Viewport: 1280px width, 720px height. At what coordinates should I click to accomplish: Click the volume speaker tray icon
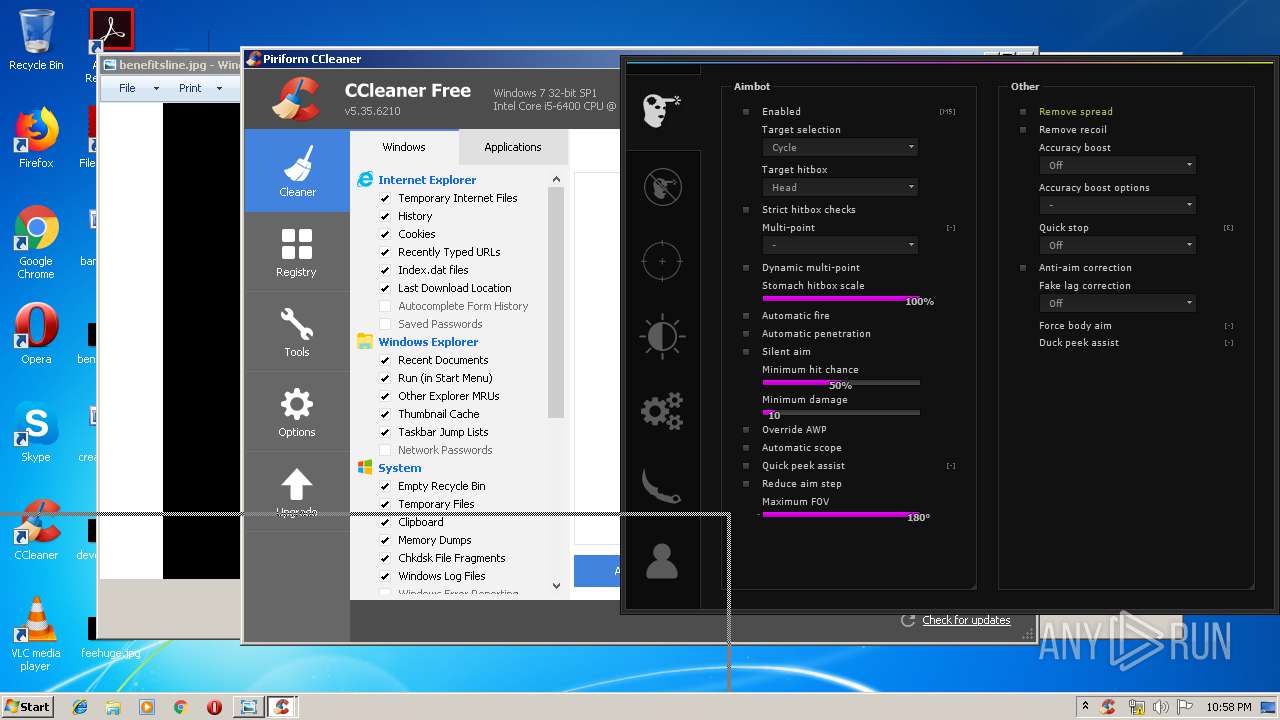(1160, 707)
